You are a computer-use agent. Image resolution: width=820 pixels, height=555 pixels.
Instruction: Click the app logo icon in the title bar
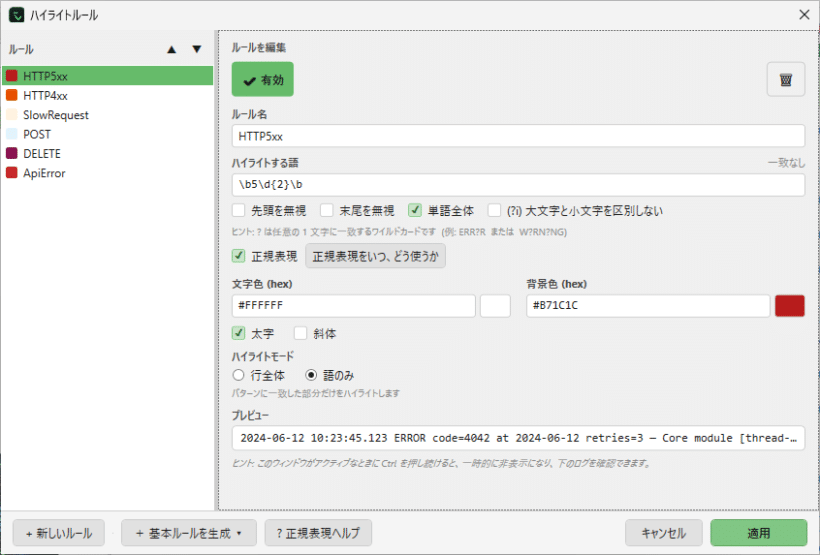(x=16, y=15)
